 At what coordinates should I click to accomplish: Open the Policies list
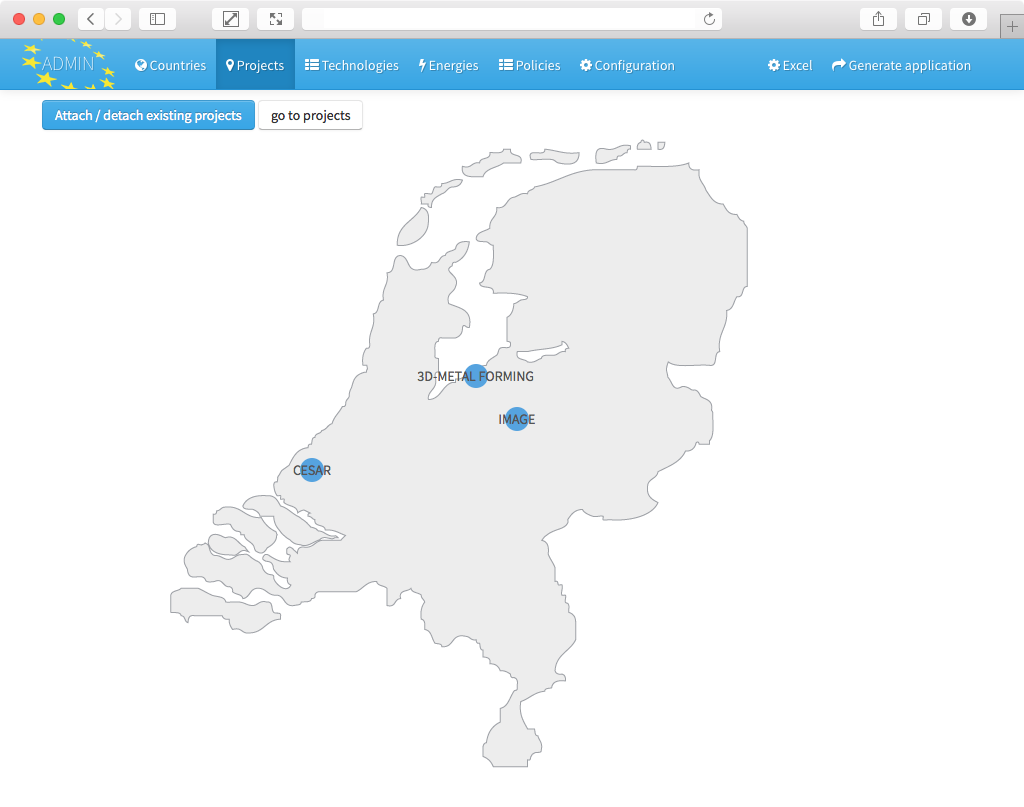tap(530, 65)
